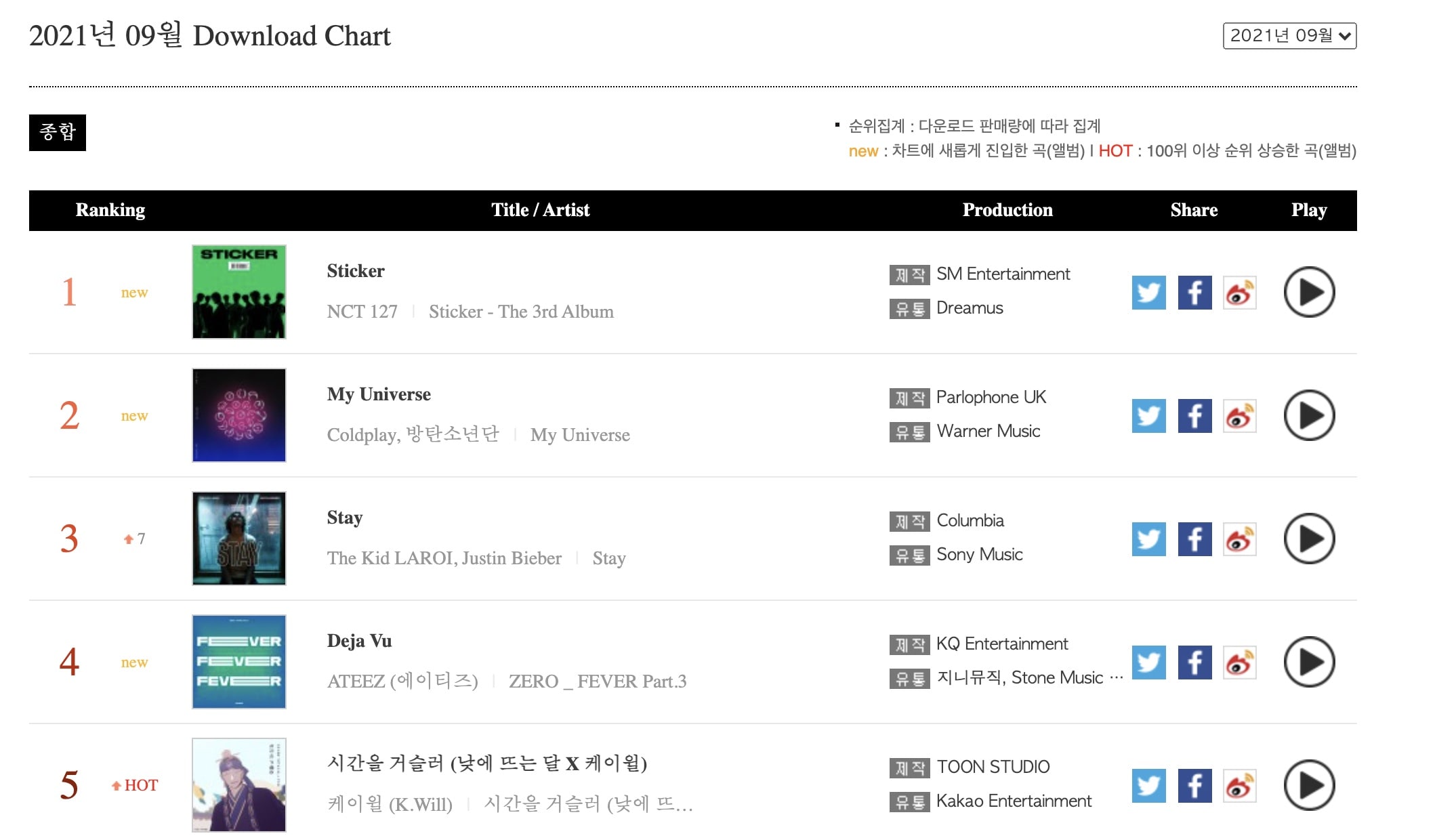The image size is (1456, 840).
Task: Play Stay by The Kid LAROI
Action: (1309, 539)
